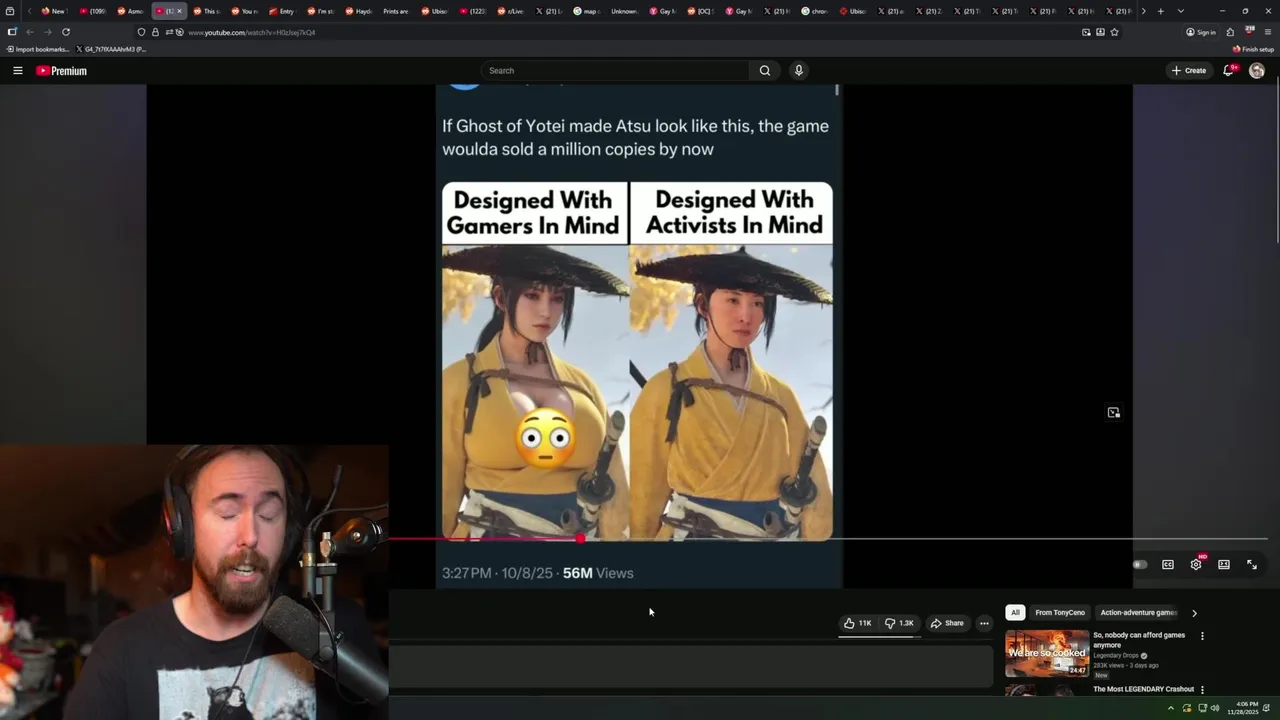Screen dimensions: 1280x720
Task: Select the 'Action-adventure games' chip
Action: 1139,613
